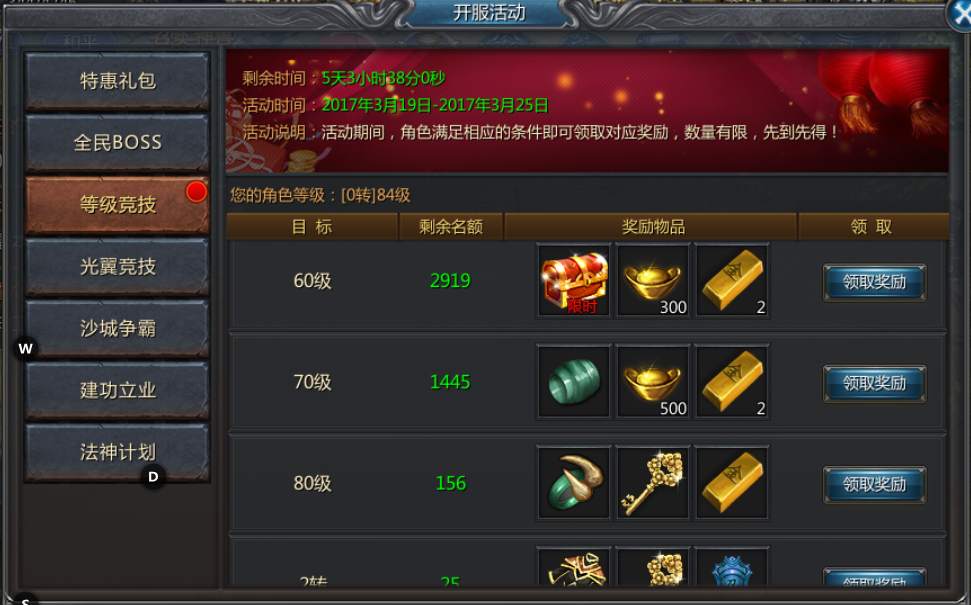Switch to the 全民BOSS tab
Image resolution: width=971 pixels, height=605 pixels.
click(x=117, y=142)
